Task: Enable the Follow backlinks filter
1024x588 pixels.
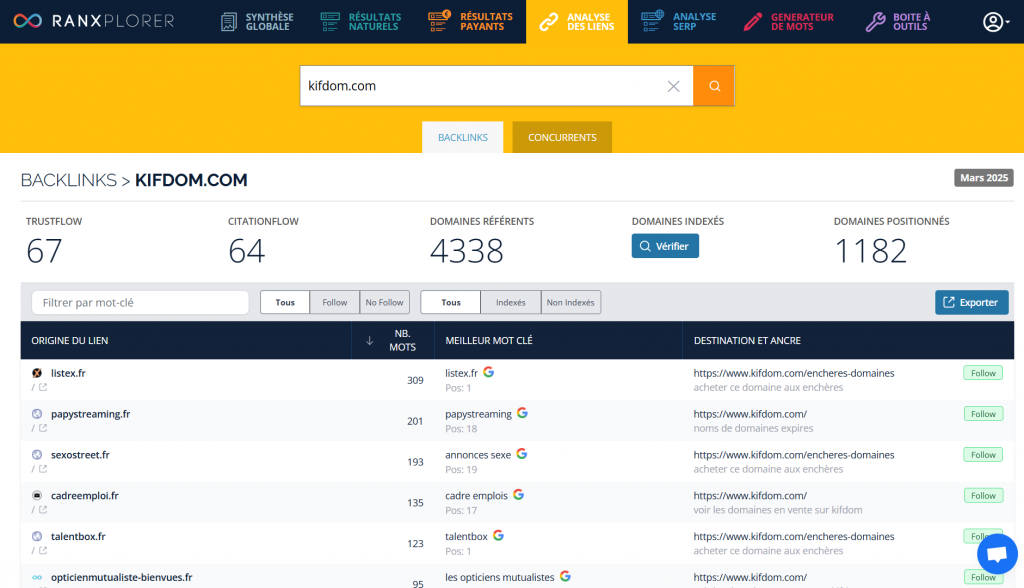Action: click(334, 301)
